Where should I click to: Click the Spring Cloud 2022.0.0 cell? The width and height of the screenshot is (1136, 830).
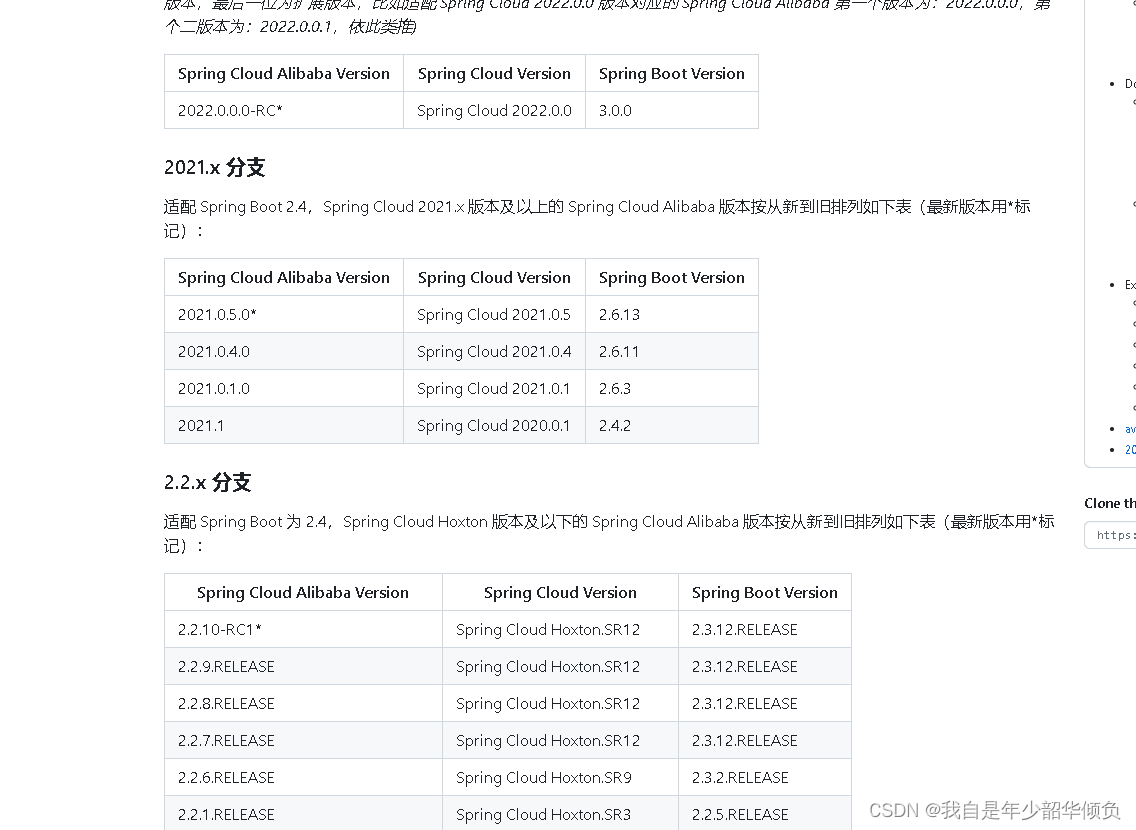tap(494, 111)
